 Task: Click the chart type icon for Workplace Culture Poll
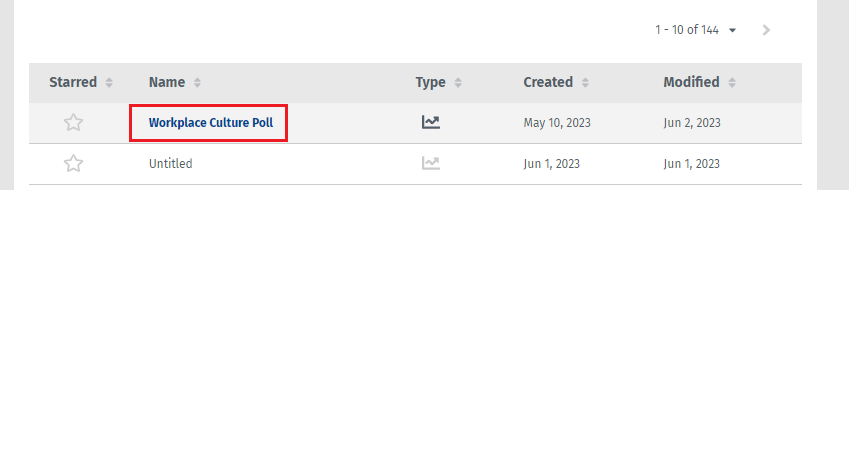point(430,122)
